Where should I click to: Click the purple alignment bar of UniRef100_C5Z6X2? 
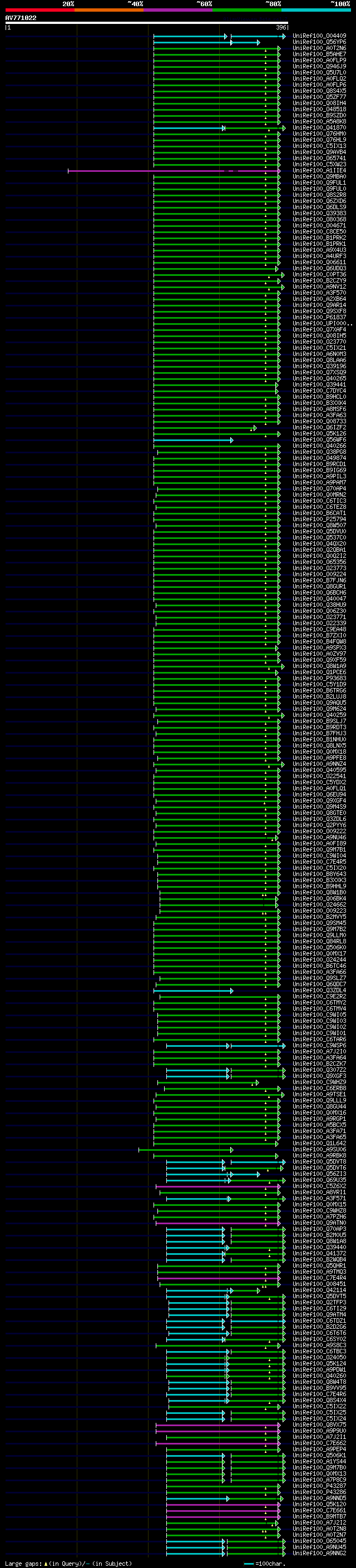pyautogui.click(x=218, y=1186)
